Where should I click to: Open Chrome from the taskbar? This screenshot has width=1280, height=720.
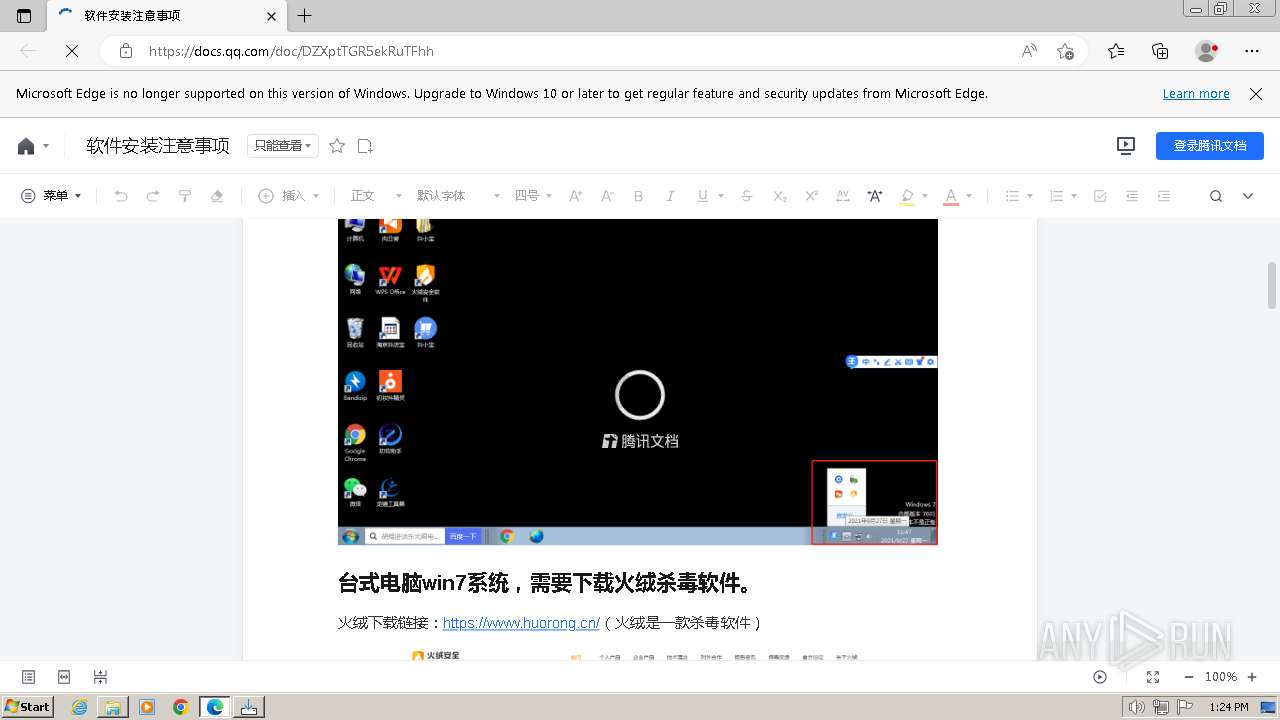coord(181,707)
